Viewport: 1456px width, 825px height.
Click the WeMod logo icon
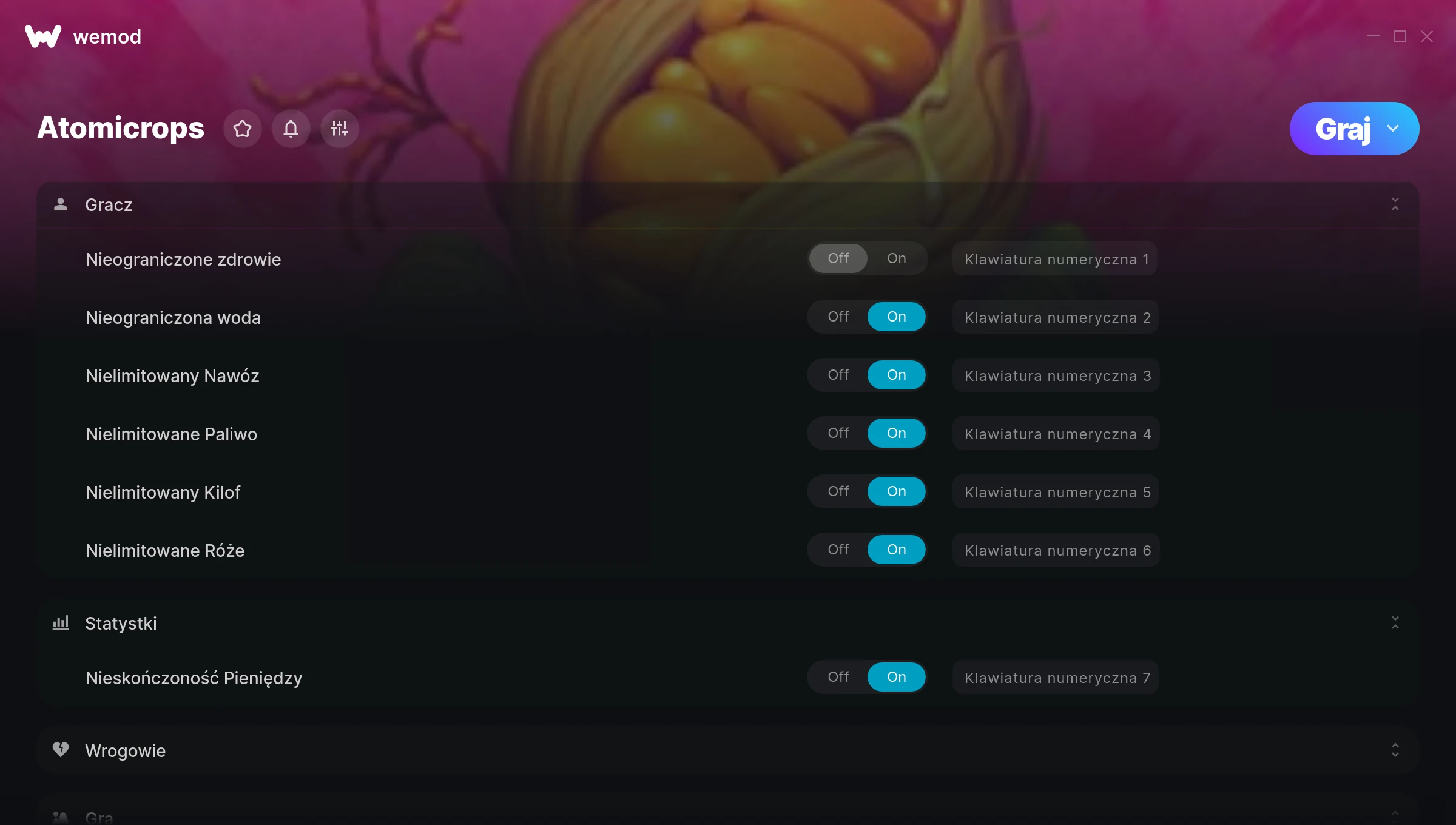click(x=43, y=36)
